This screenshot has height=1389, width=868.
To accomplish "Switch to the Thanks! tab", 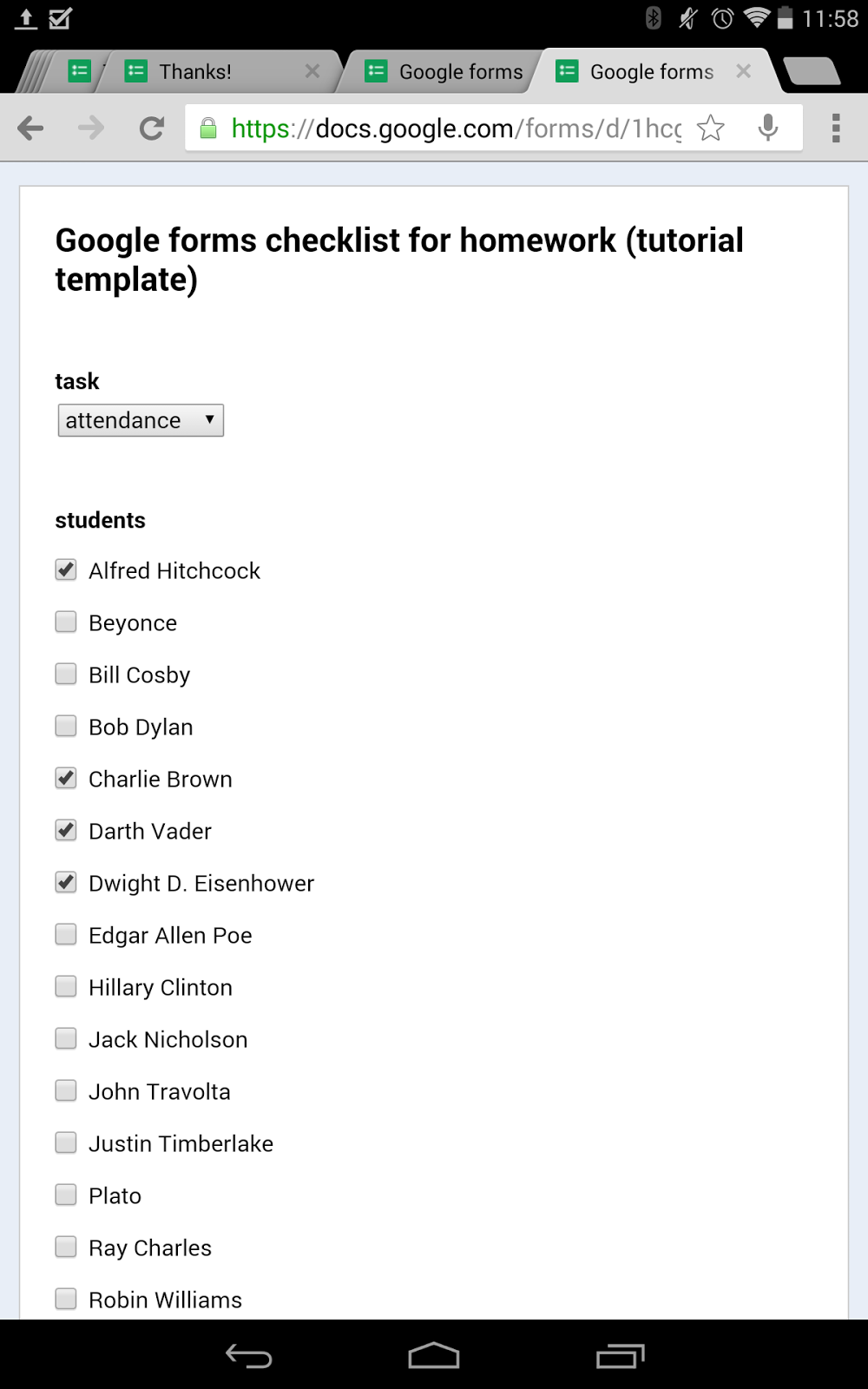I will (195, 71).
